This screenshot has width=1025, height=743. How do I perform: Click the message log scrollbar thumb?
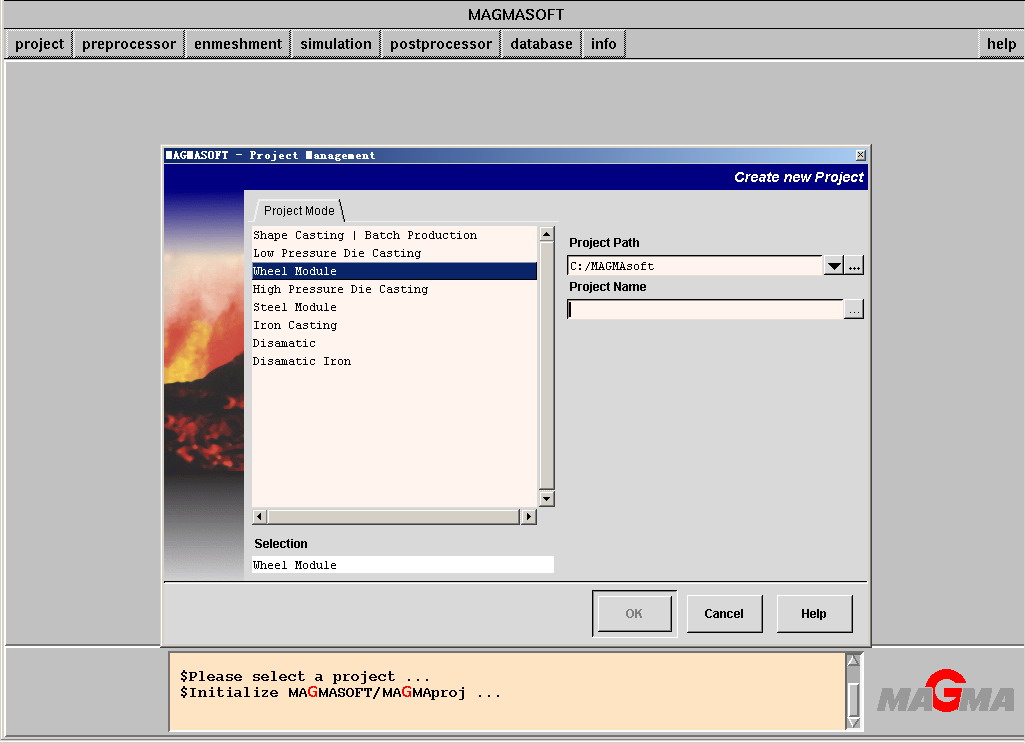coord(853,699)
